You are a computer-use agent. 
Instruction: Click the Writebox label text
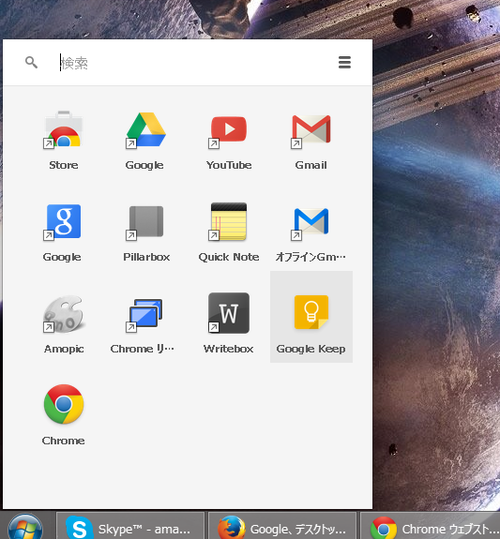tap(228, 349)
